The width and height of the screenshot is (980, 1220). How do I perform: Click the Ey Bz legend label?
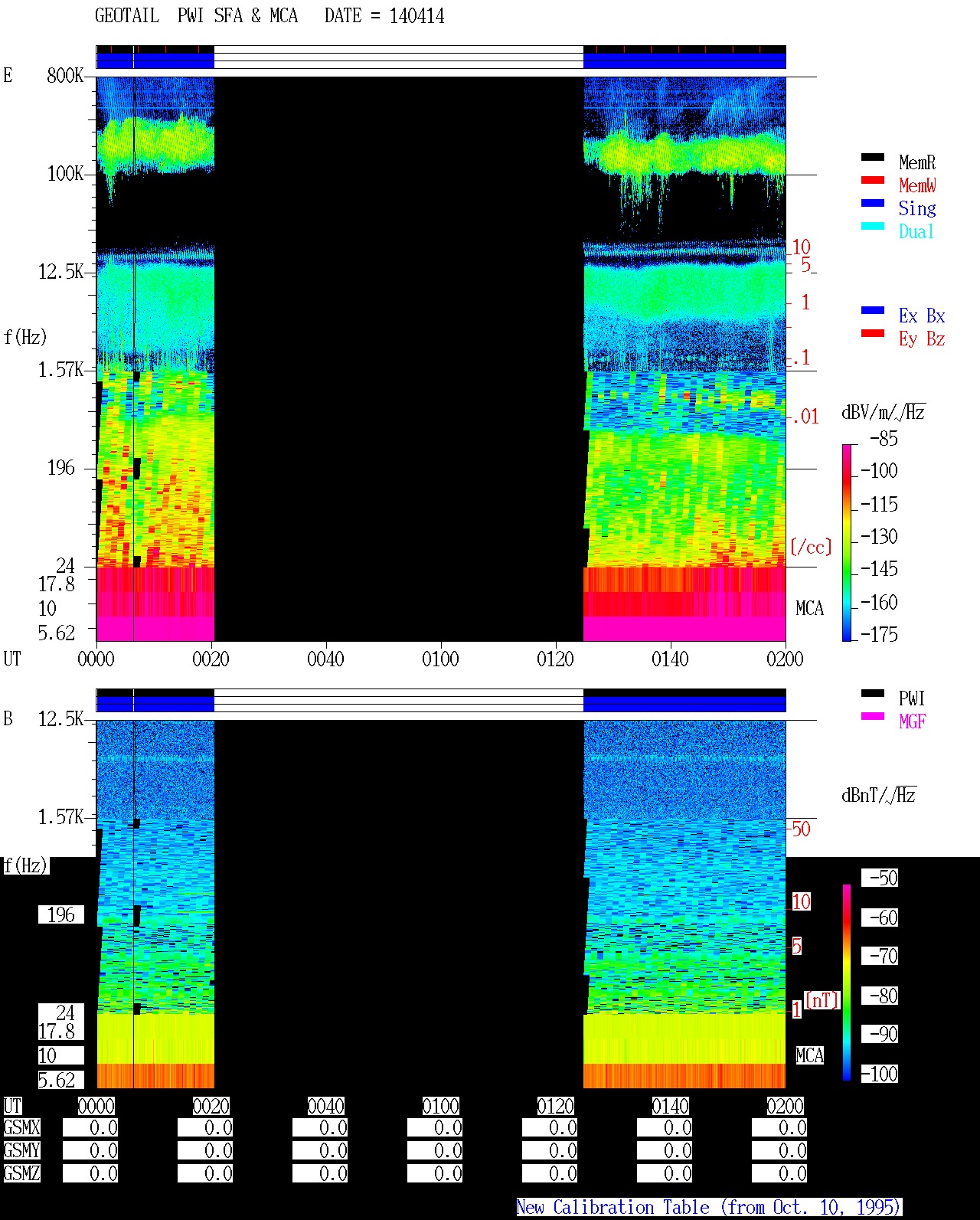[x=922, y=339]
